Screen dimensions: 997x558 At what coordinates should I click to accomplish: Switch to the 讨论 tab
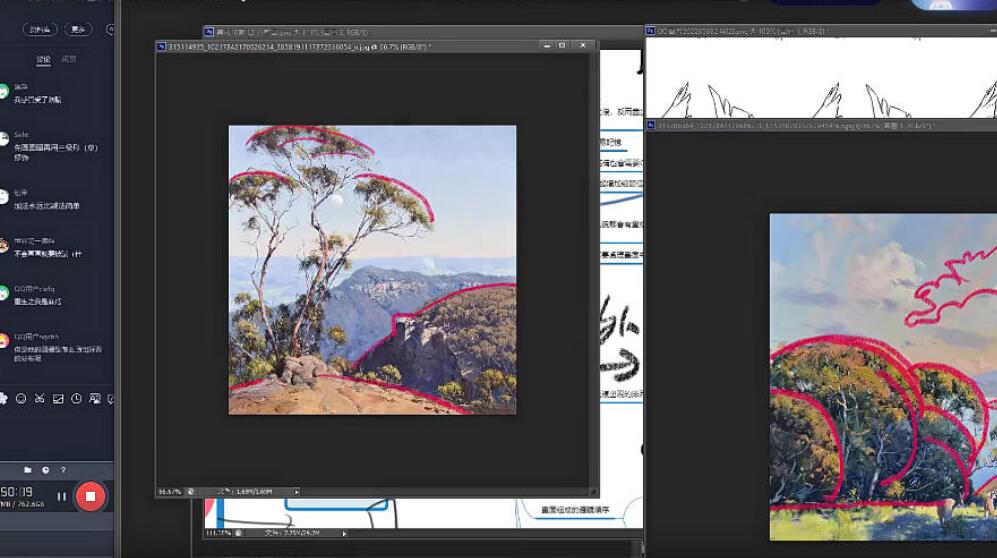[x=43, y=59]
